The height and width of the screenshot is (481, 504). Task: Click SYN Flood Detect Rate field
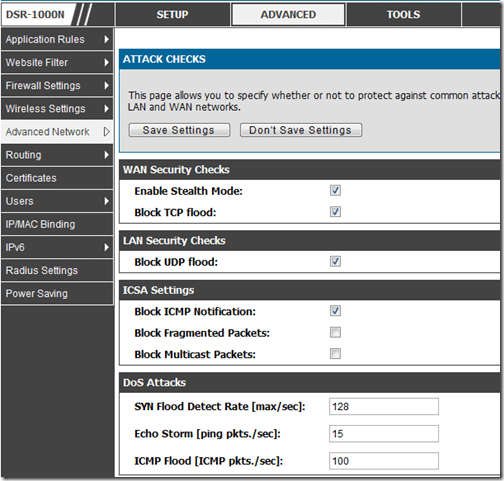coord(384,407)
